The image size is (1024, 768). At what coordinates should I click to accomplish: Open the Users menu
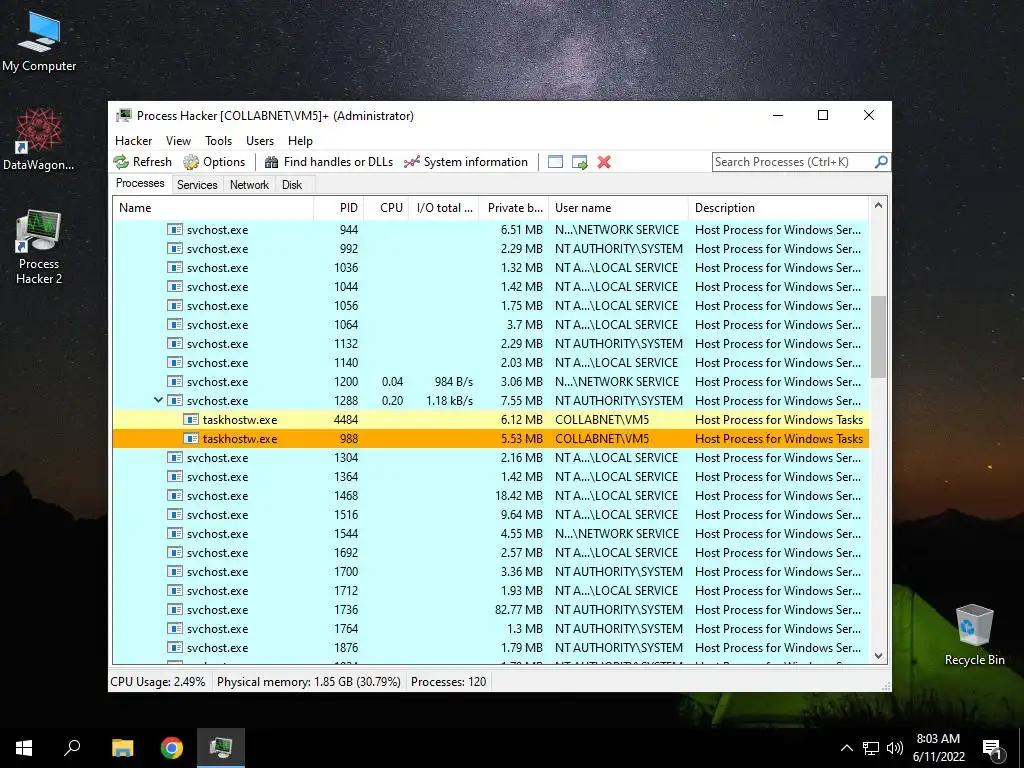pyautogui.click(x=260, y=140)
